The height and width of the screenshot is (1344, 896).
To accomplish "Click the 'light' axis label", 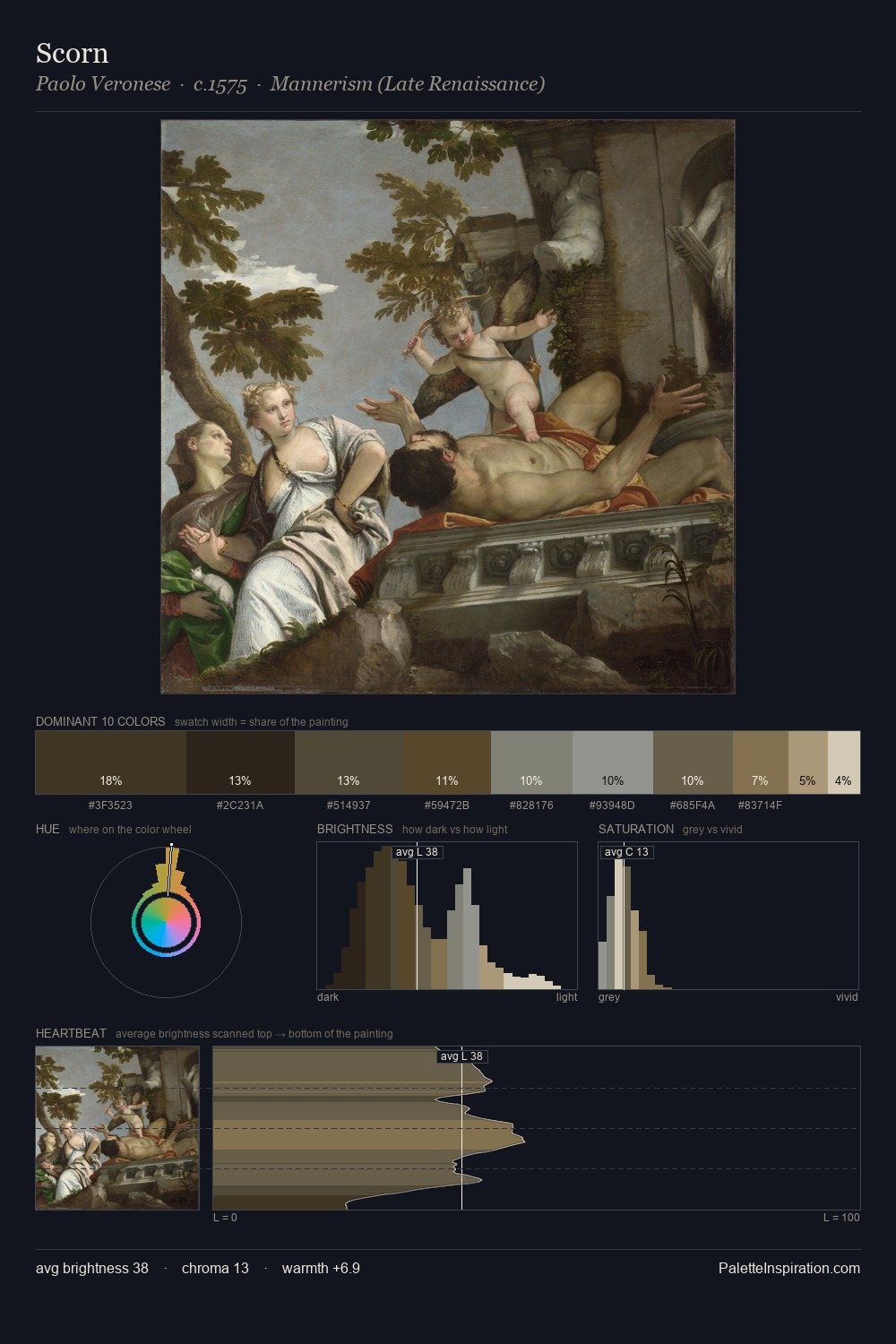I will [567, 997].
